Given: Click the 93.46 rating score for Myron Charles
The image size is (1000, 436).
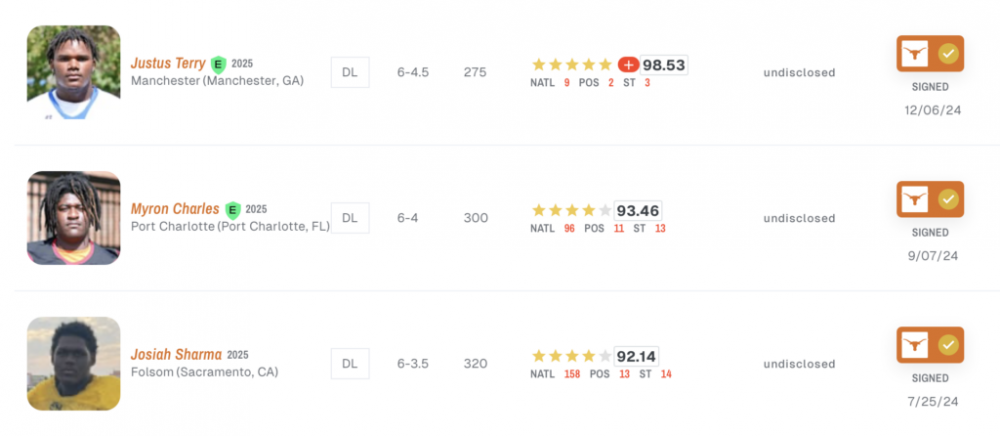Looking at the screenshot, I should click(638, 211).
